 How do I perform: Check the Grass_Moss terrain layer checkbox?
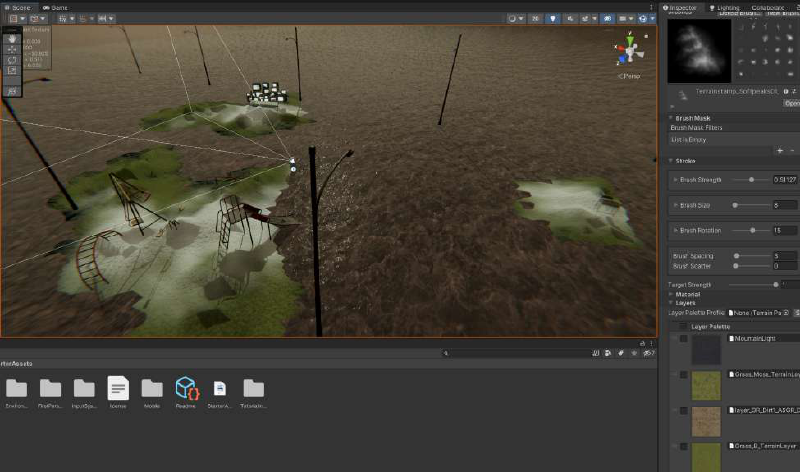[683, 375]
